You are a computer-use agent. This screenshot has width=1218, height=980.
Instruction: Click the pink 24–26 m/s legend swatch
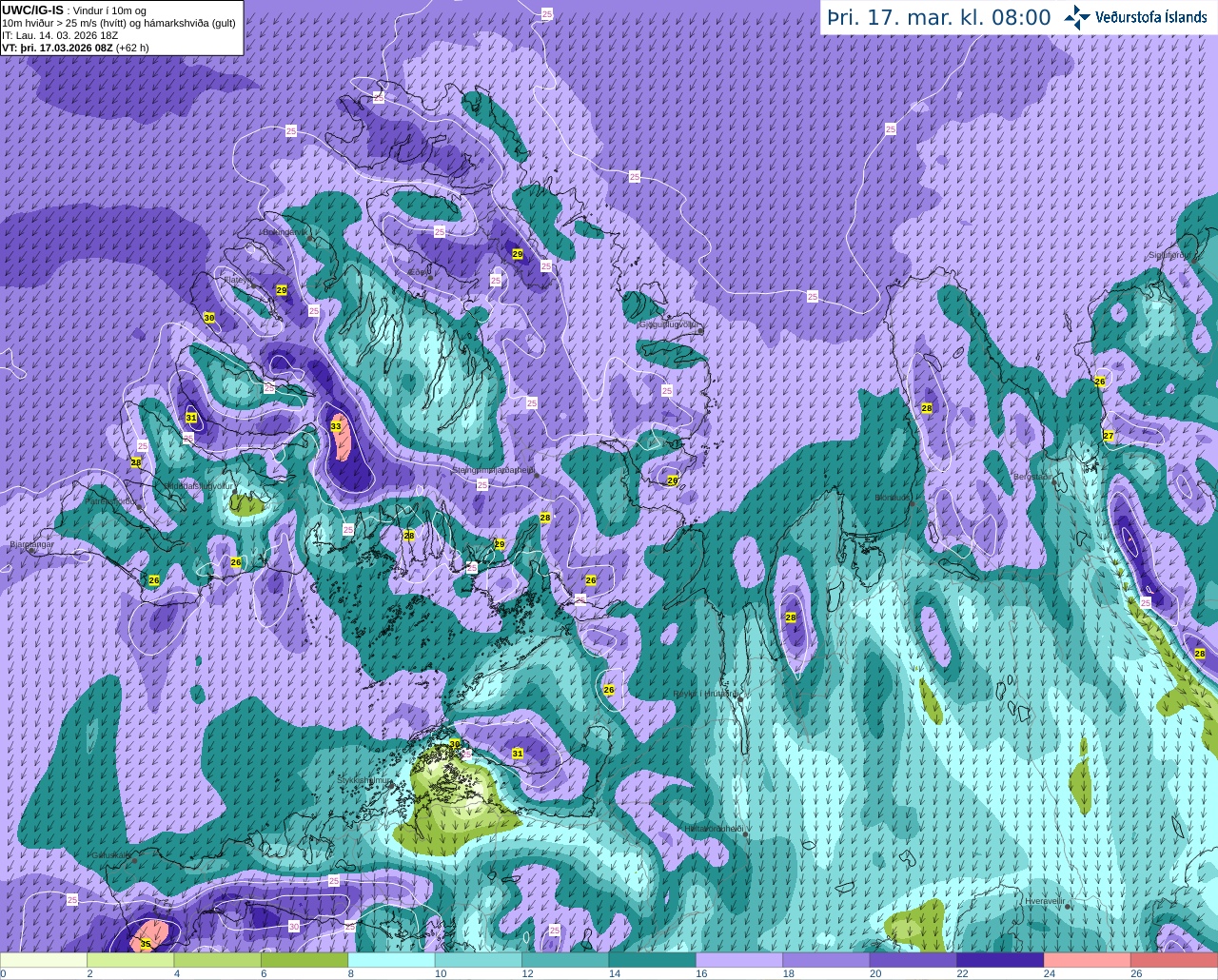1088,960
